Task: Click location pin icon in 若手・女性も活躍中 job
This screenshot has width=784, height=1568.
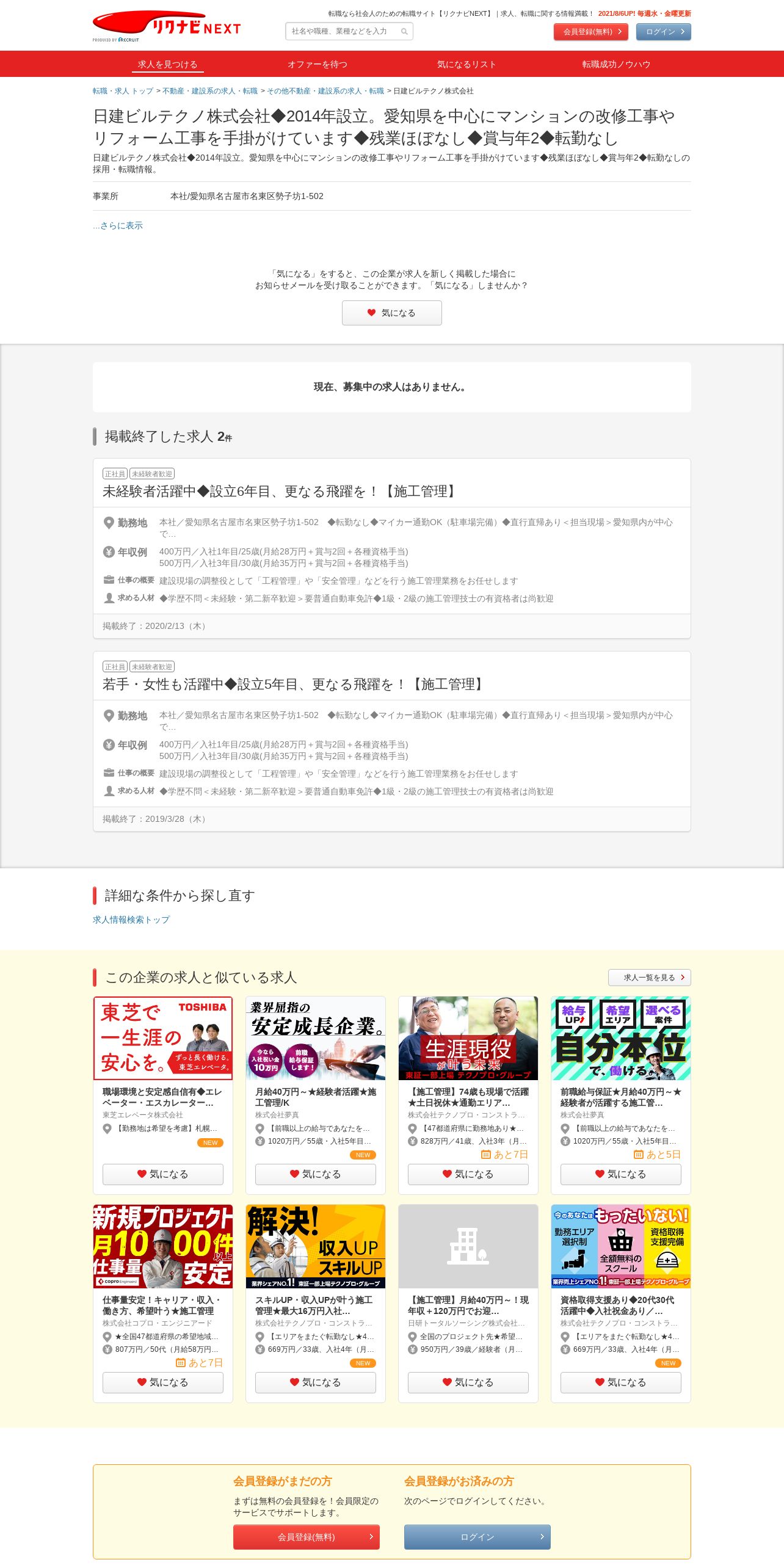Action: tap(109, 716)
